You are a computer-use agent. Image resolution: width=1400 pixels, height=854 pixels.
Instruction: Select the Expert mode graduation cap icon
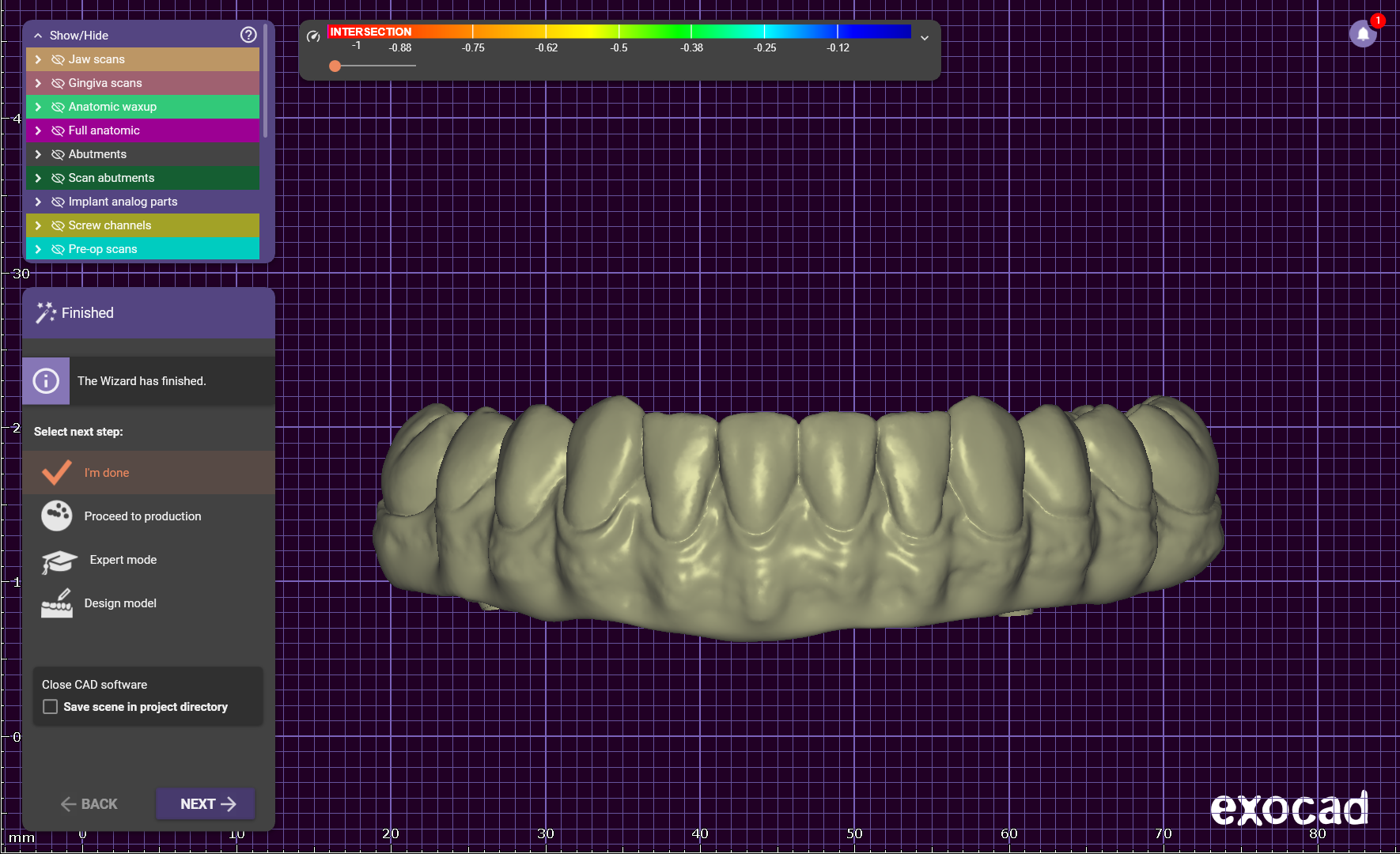point(59,561)
